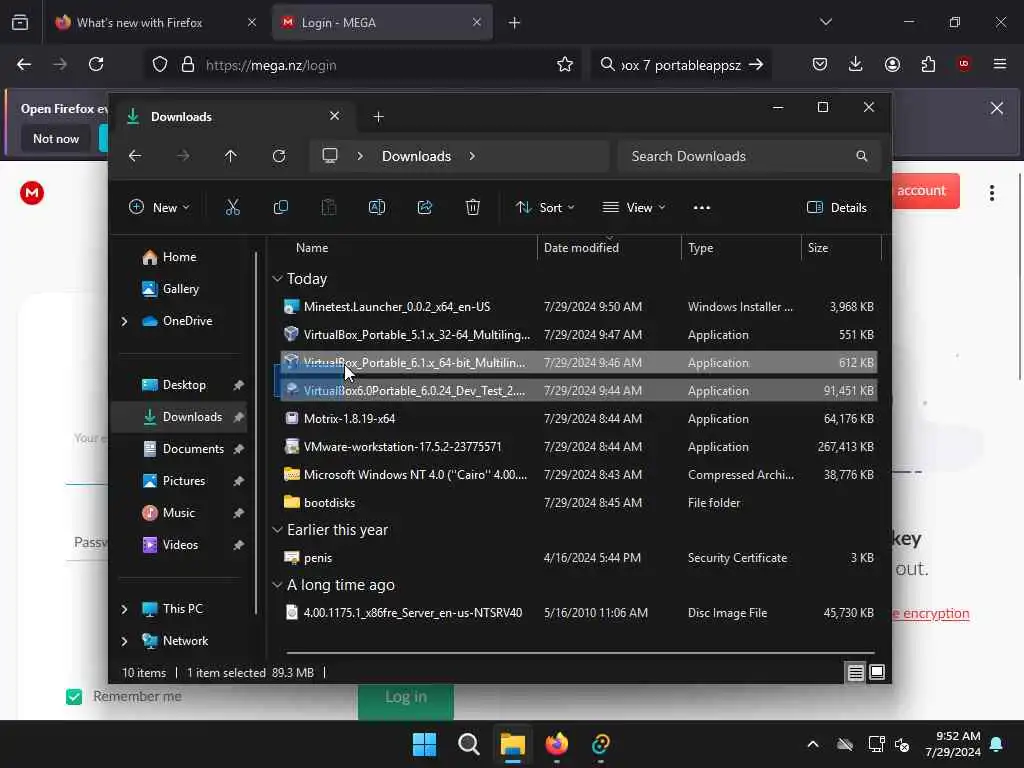Toggle the Remember me checkbox
Viewport: 1024px width, 768px height.
74,697
